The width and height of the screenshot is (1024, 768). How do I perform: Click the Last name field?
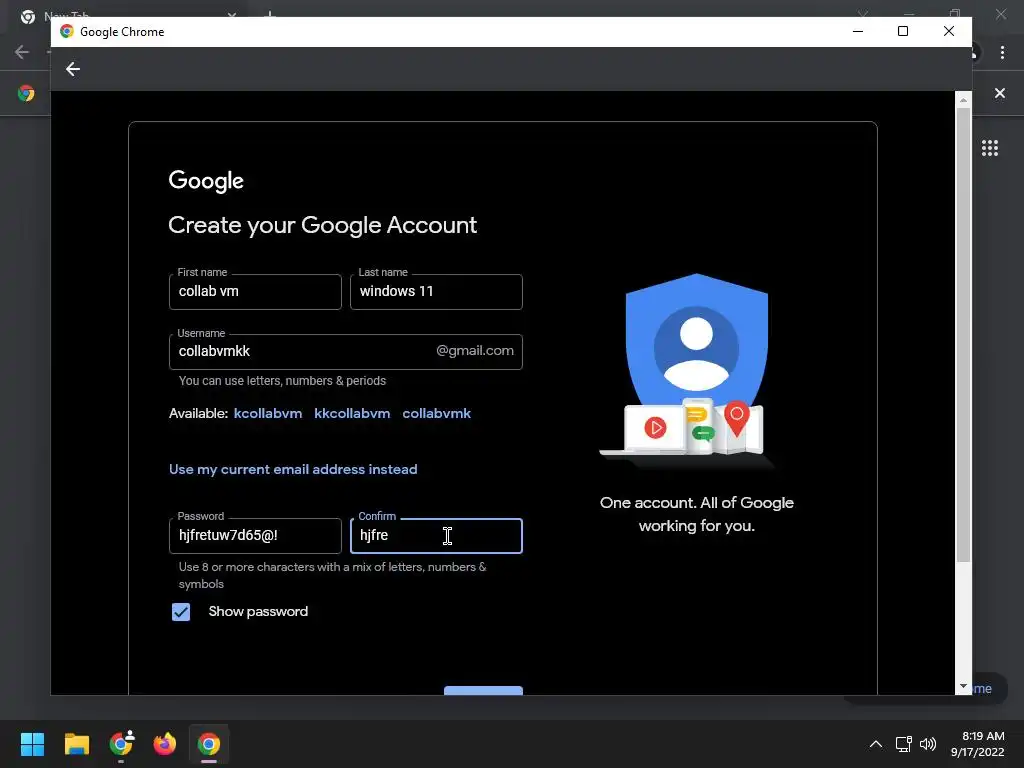[x=436, y=292]
